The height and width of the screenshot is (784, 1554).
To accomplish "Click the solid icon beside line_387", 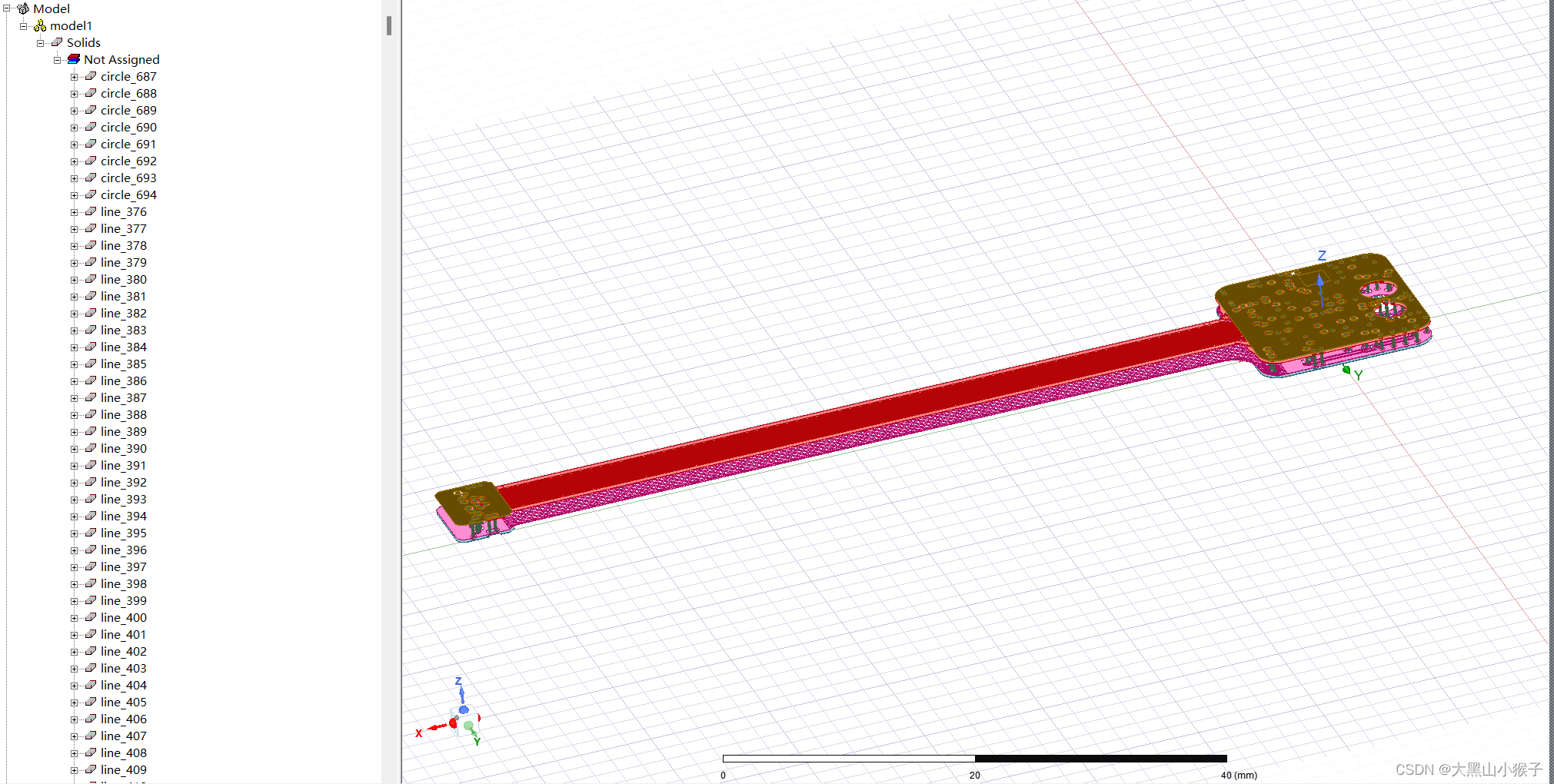I will [91, 397].
